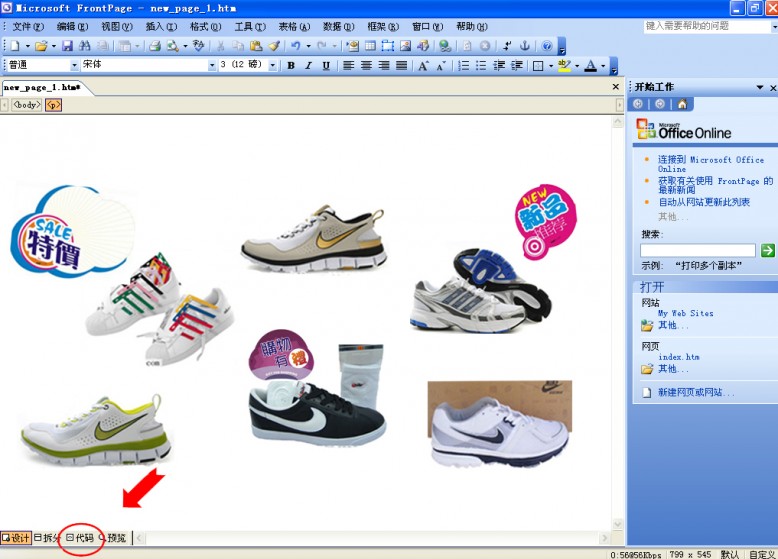Toggle Align Right
The image size is (778, 559).
tap(384, 65)
